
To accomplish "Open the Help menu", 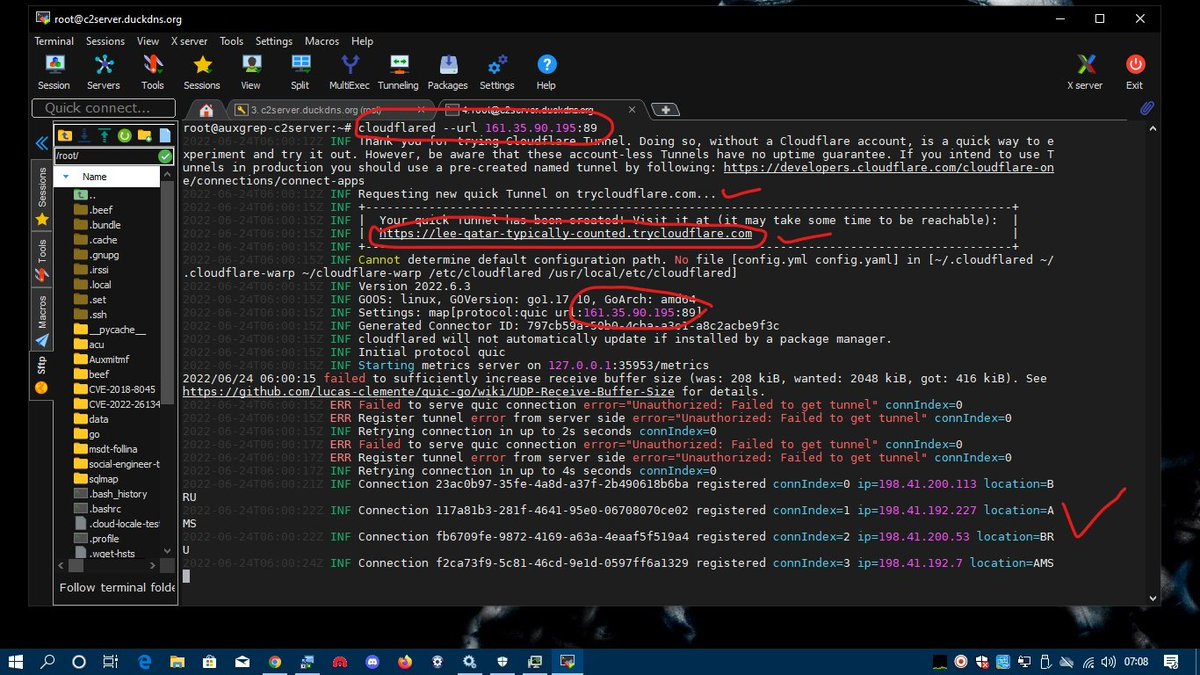I will (x=362, y=41).
